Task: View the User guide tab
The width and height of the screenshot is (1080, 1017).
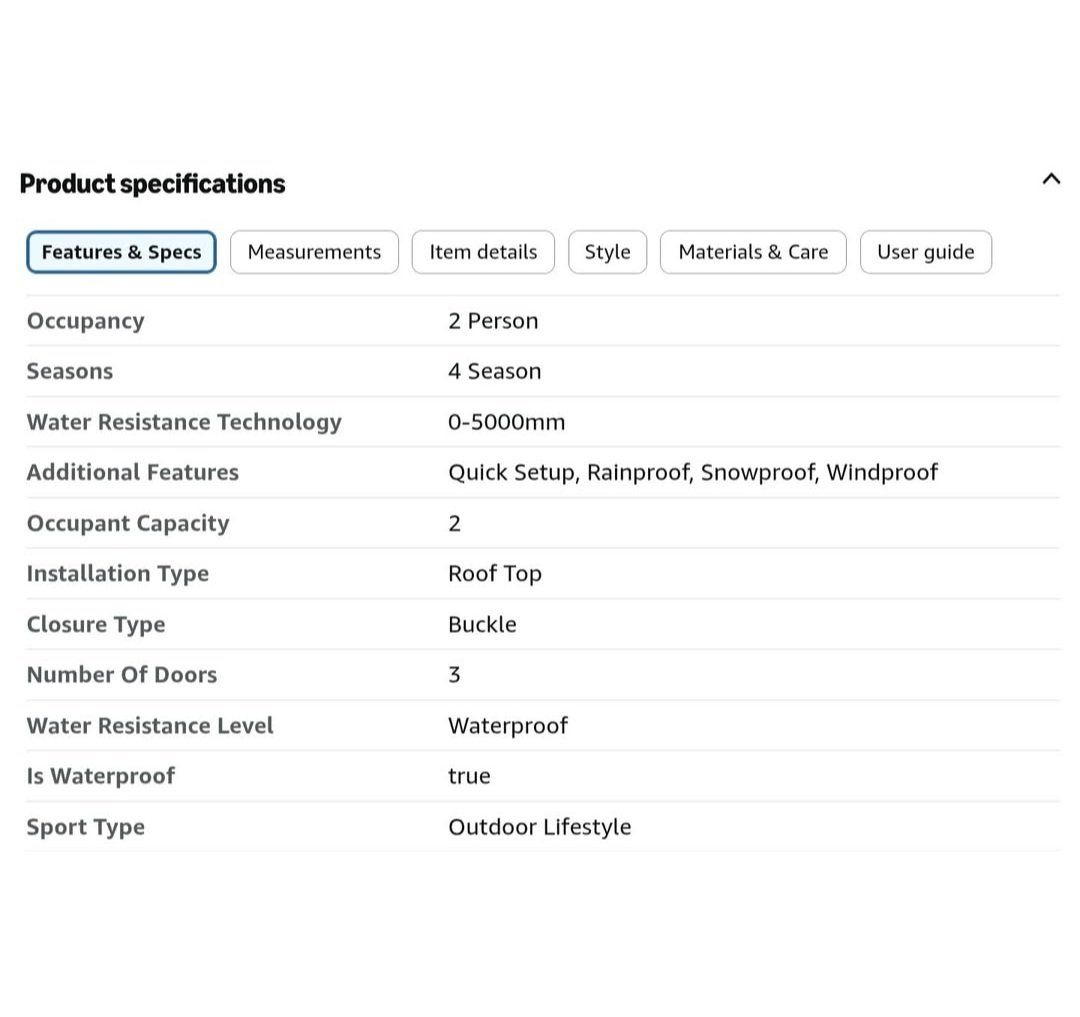Action: pyautogui.click(x=926, y=252)
